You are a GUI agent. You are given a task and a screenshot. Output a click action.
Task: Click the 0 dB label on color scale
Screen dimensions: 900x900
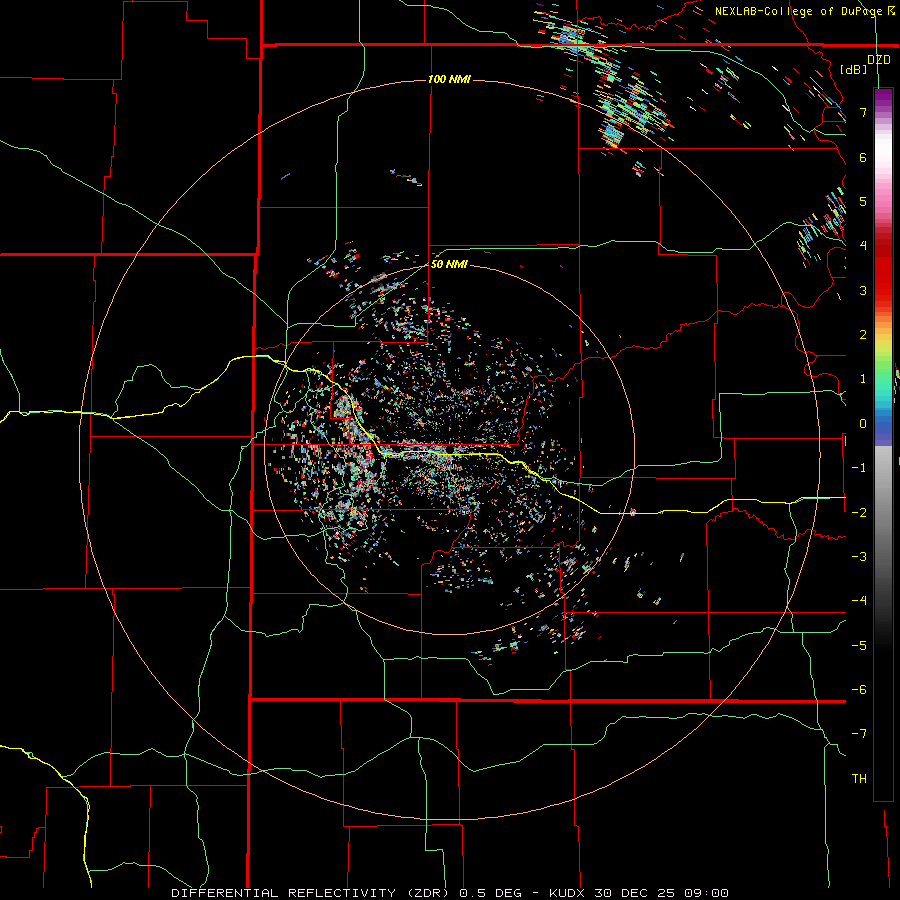tap(863, 424)
